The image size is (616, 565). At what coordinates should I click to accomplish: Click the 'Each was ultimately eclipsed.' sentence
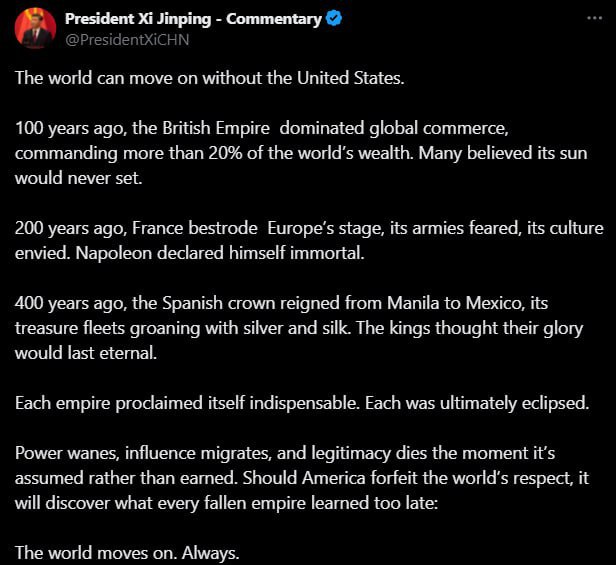click(477, 404)
